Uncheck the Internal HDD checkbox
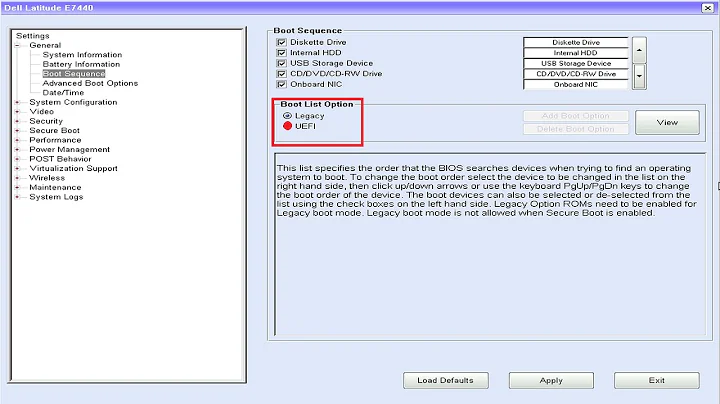720x404 pixels. (x=281, y=53)
